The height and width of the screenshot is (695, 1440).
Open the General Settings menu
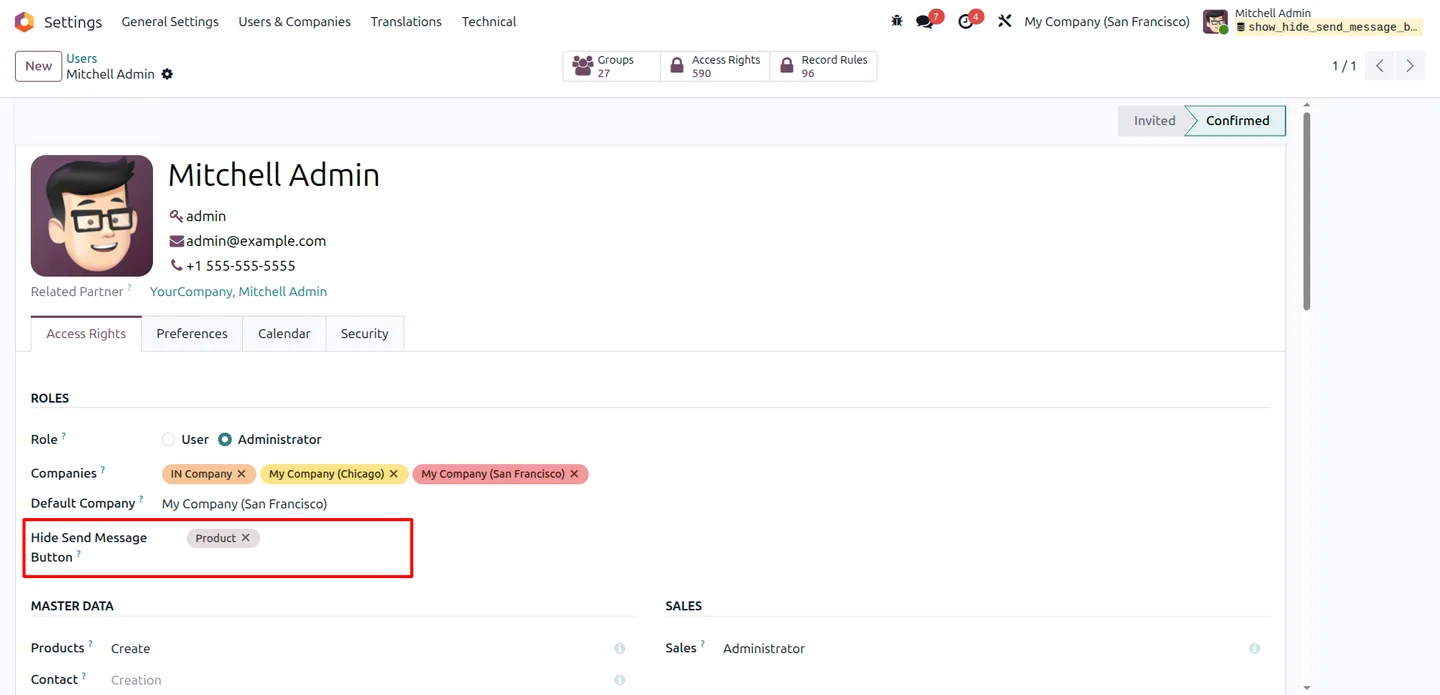coord(170,21)
